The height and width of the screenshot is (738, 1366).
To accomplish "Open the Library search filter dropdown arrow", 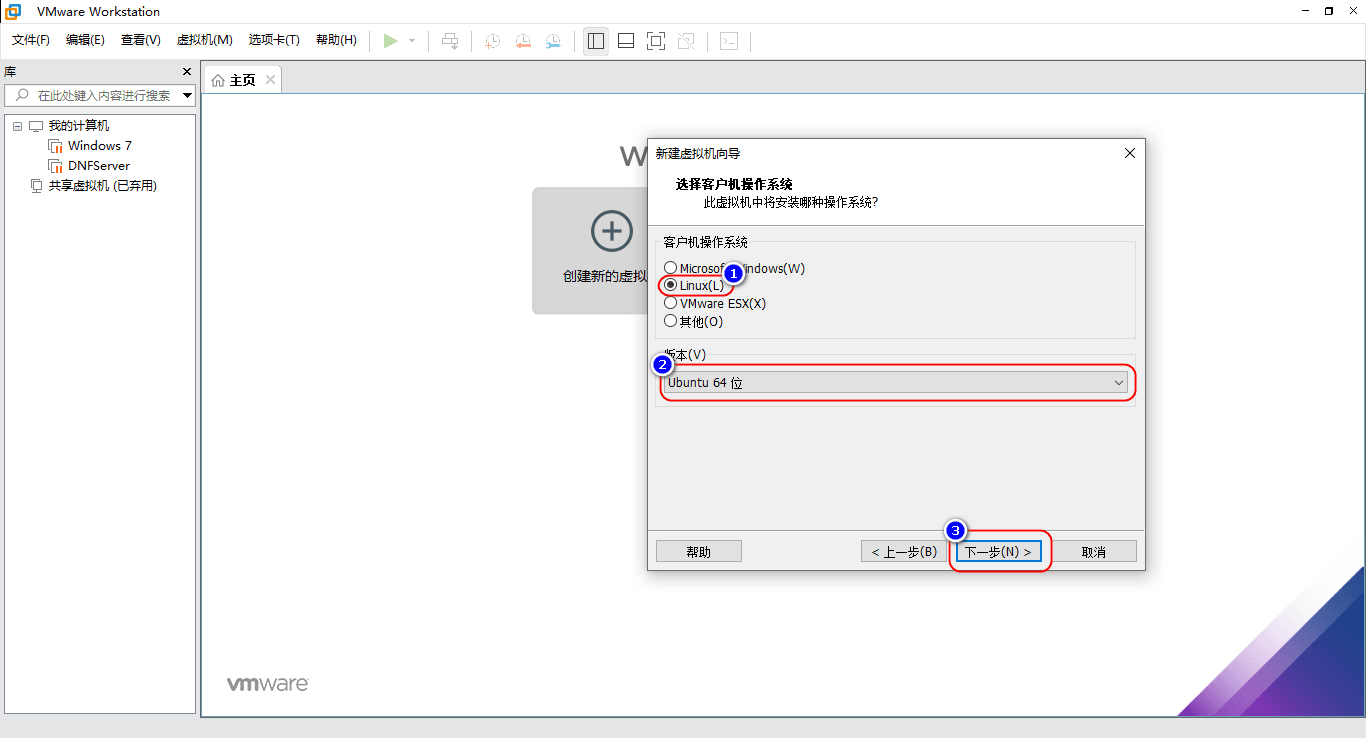I will [x=187, y=96].
